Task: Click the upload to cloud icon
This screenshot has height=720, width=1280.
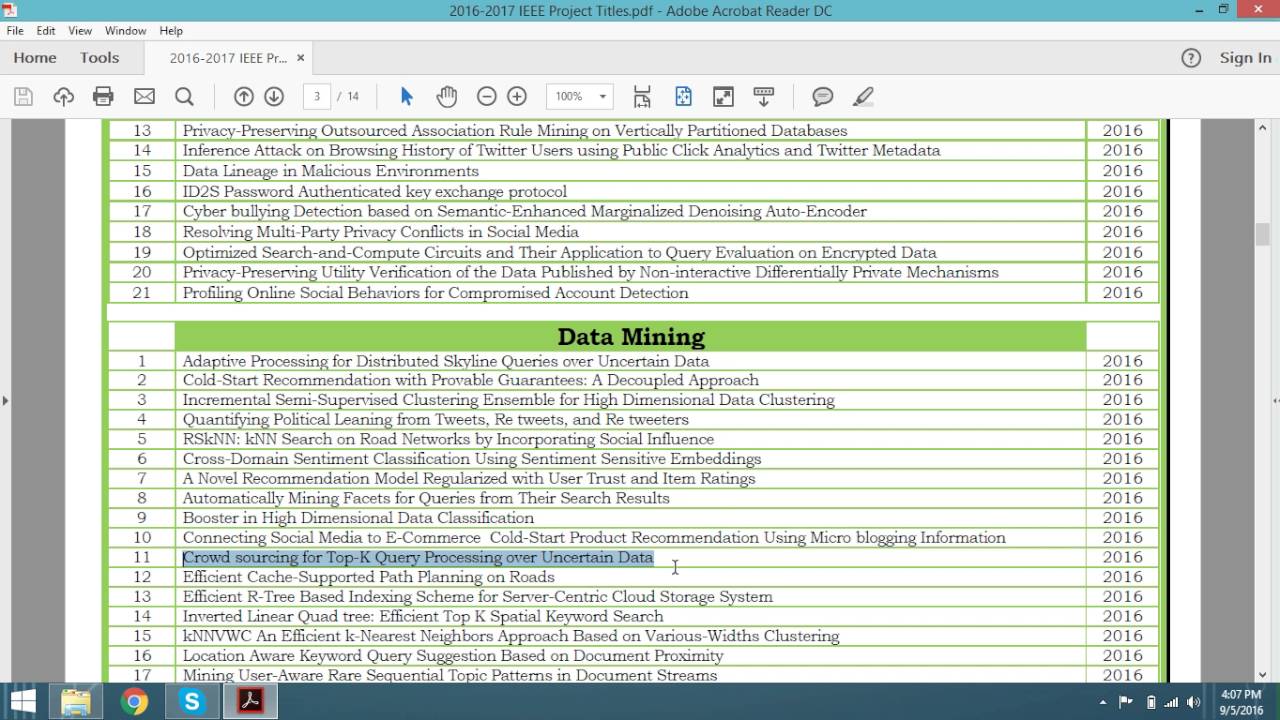Action: point(63,97)
